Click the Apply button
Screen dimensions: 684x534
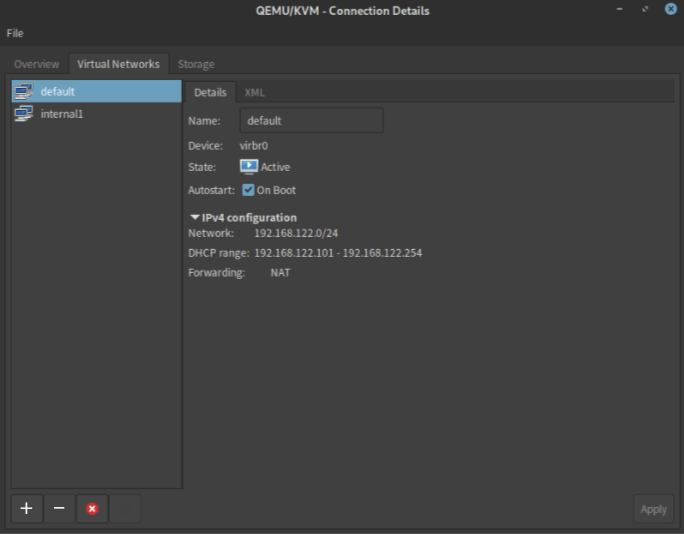coord(653,509)
